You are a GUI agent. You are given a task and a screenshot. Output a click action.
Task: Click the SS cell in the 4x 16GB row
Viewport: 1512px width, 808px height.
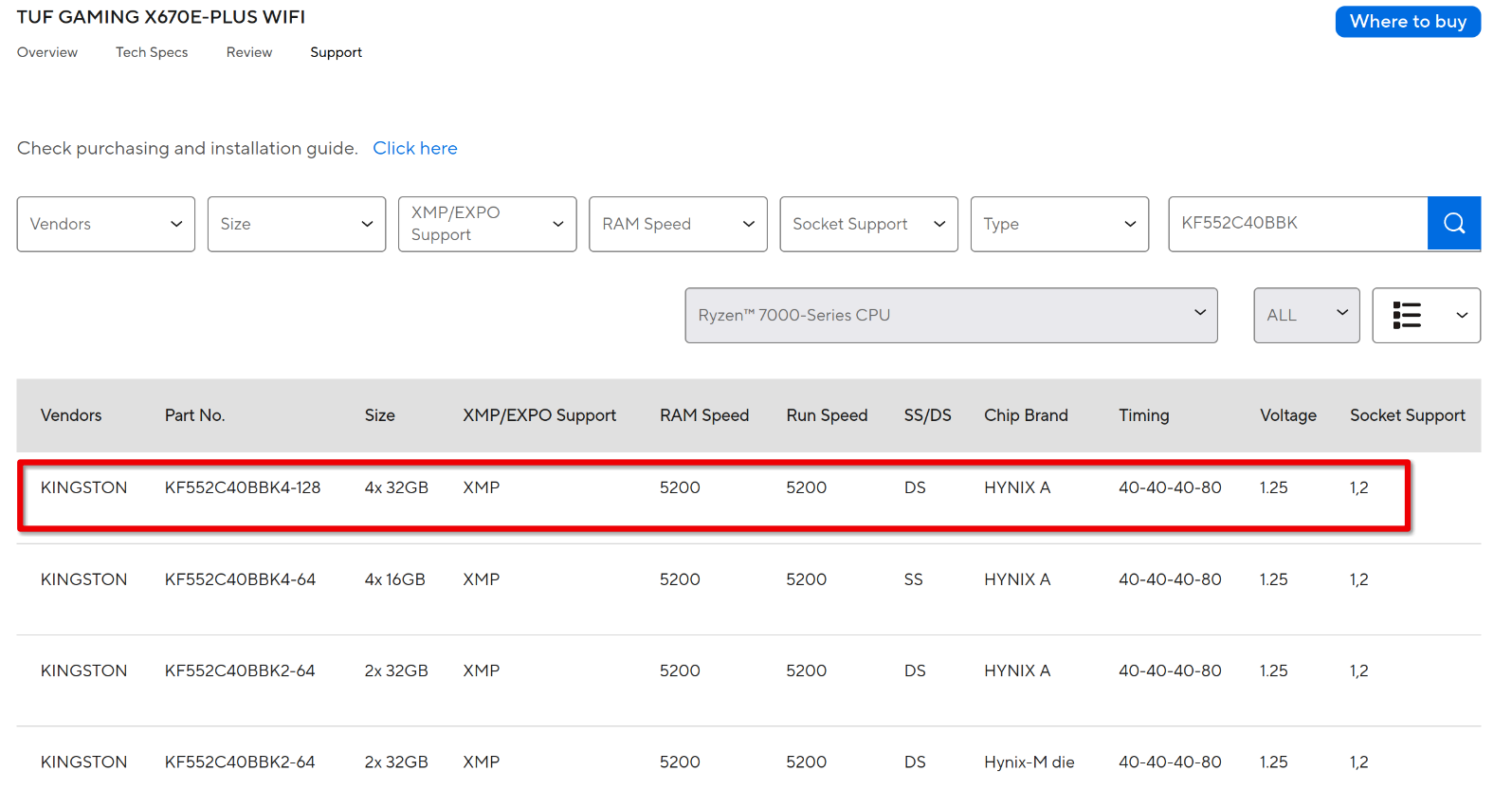[x=914, y=579]
